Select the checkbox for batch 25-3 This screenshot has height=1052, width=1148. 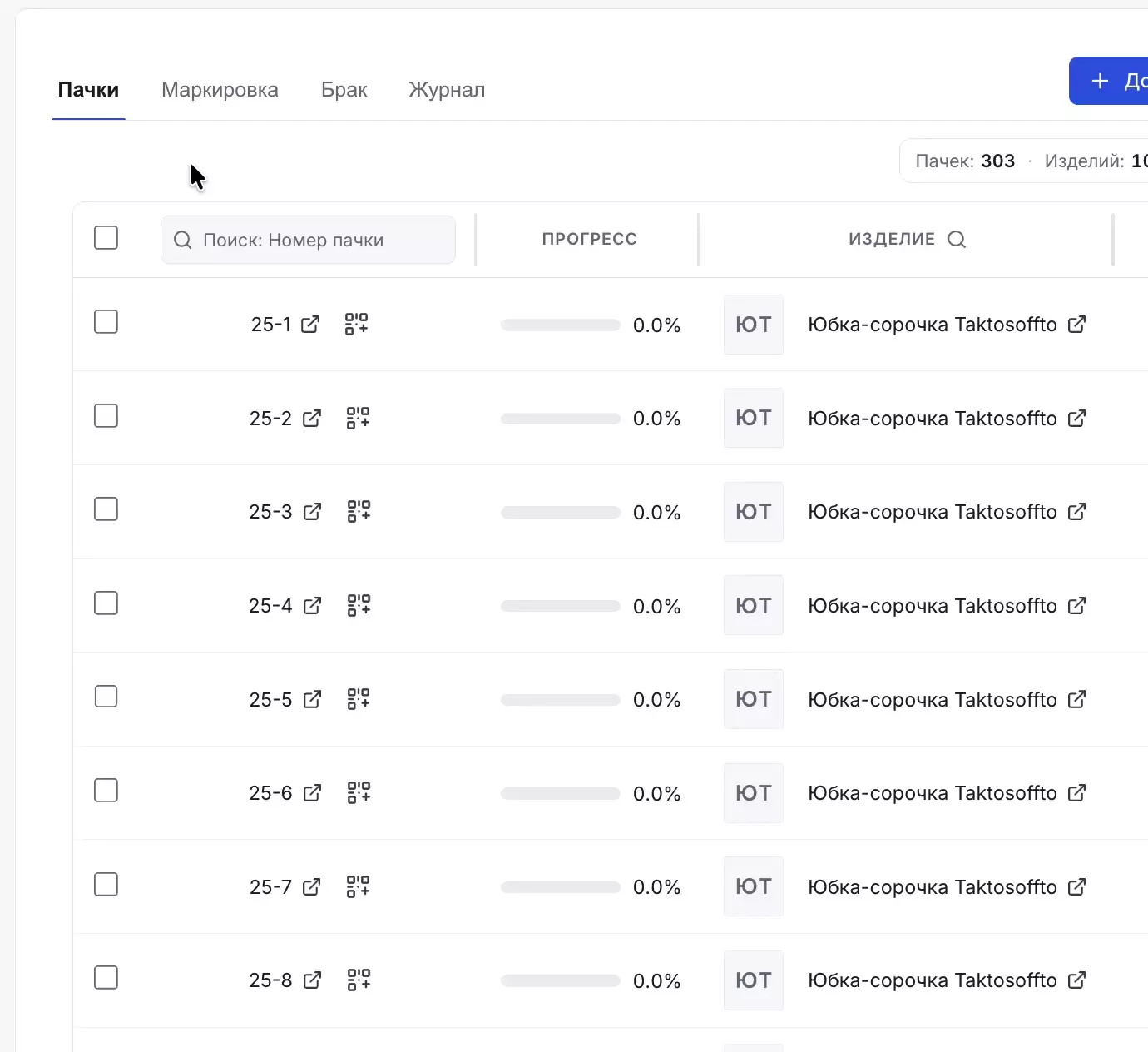pyautogui.click(x=106, y=509)
